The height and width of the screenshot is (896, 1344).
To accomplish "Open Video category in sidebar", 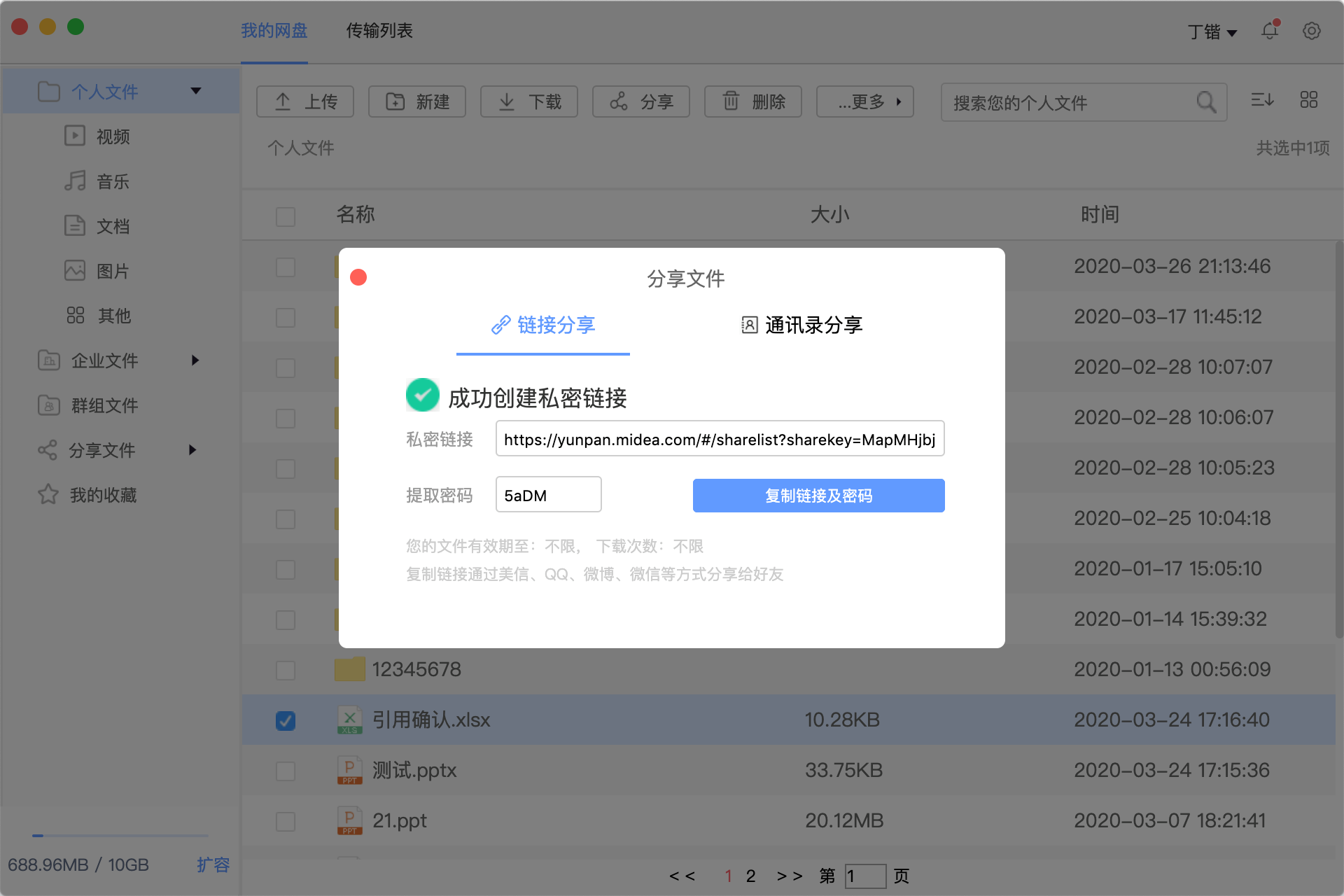I will (98, 136).
